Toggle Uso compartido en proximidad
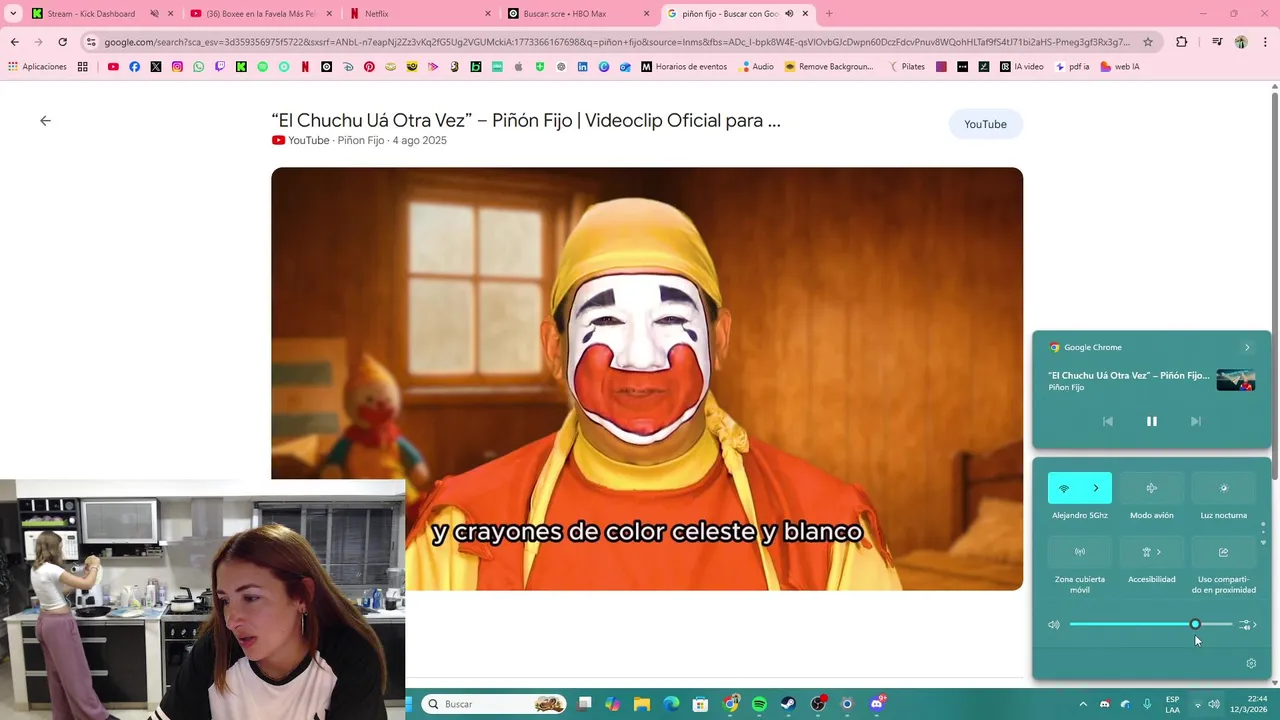 1223,552
